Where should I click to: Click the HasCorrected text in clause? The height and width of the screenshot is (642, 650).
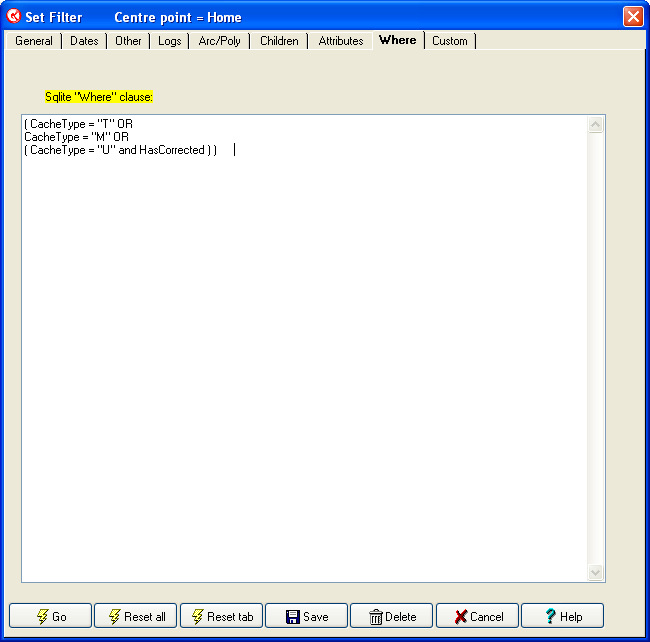172,150
